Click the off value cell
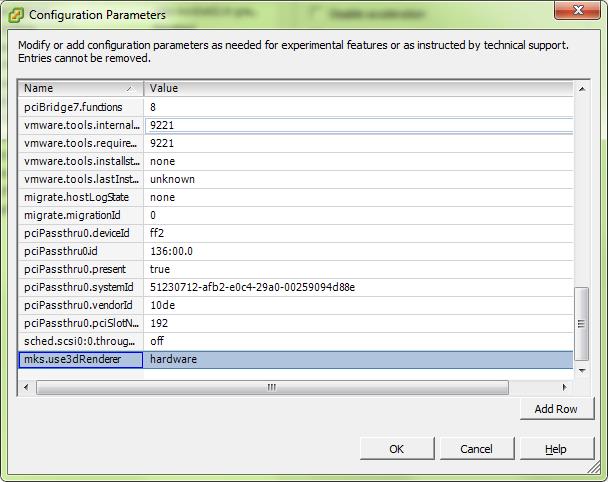 358,341
